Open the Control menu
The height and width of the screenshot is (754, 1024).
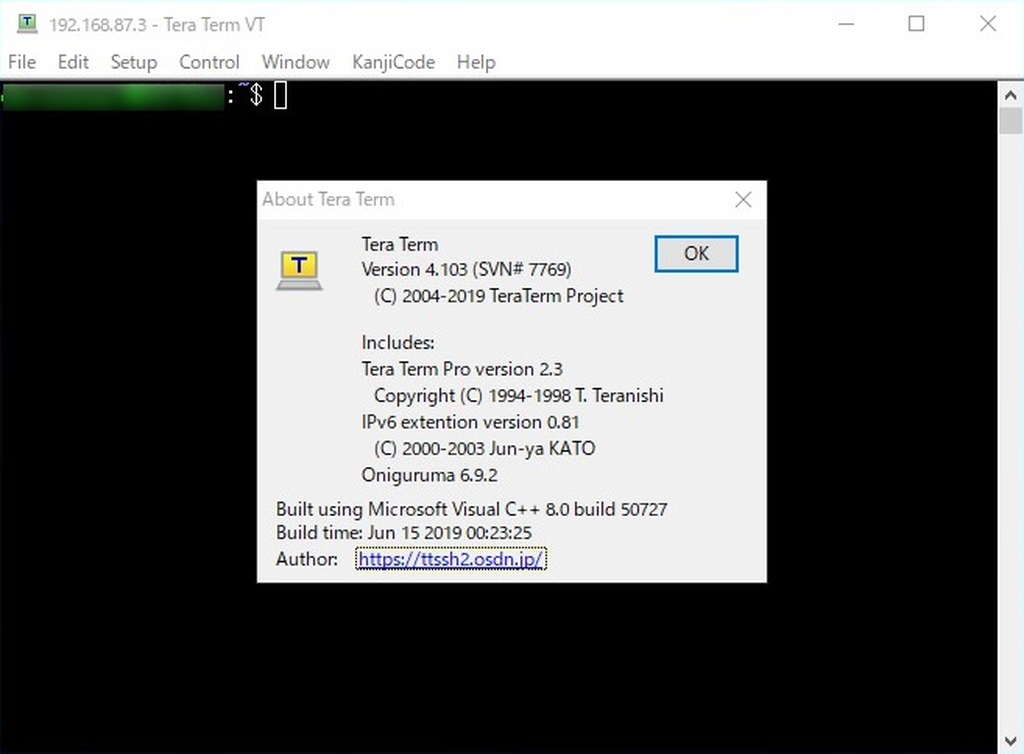point(209,62)
